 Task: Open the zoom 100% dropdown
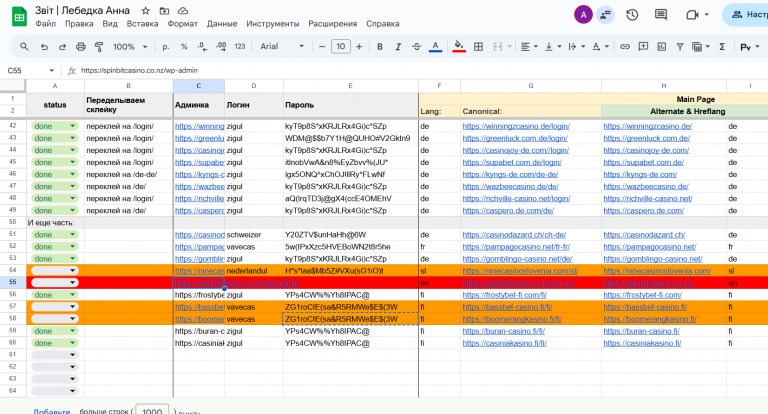130,46
